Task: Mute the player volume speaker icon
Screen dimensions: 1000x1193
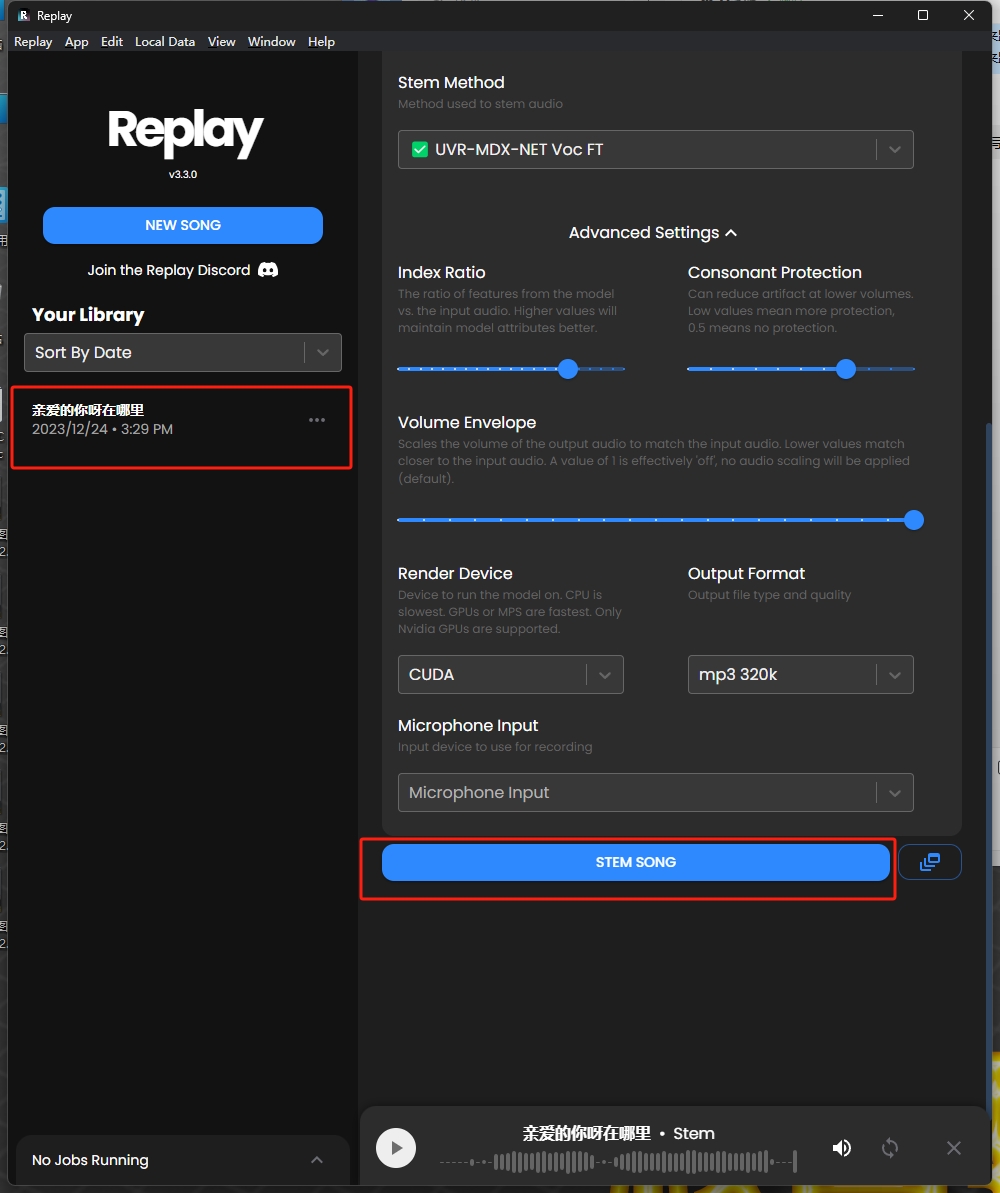Action: [841, 1147]
